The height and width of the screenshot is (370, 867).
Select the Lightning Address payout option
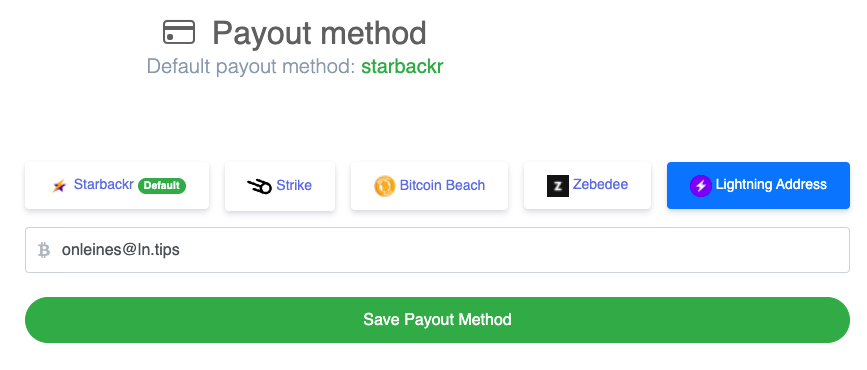(758, 185)
